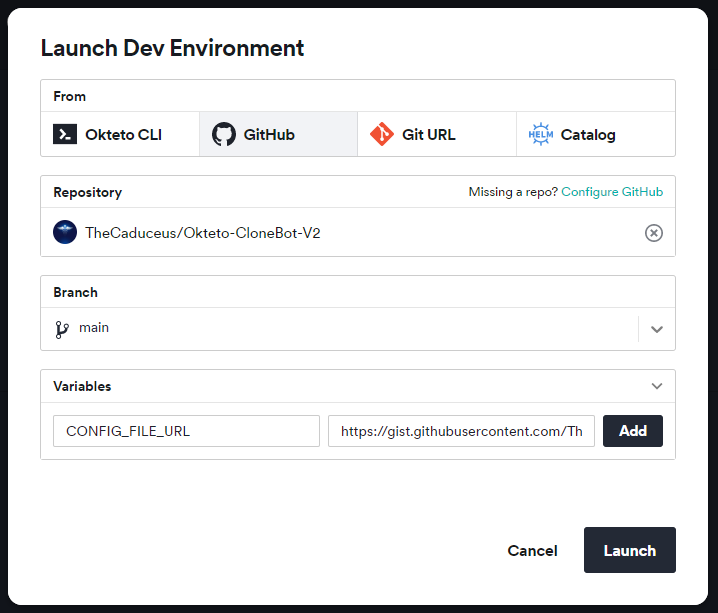Click the TheCaduceus repository avatar
Viewport: 718px width, 613px height.
[x=65, y=232]
